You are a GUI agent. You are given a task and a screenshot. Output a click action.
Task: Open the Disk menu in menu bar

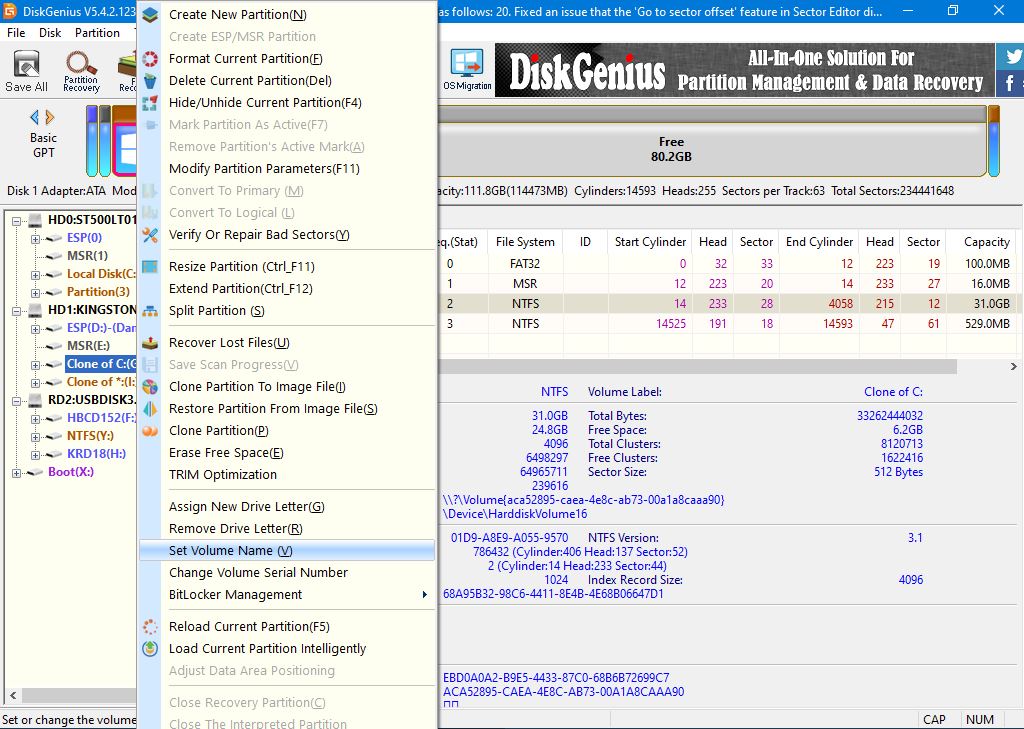(x=50, y=33)
